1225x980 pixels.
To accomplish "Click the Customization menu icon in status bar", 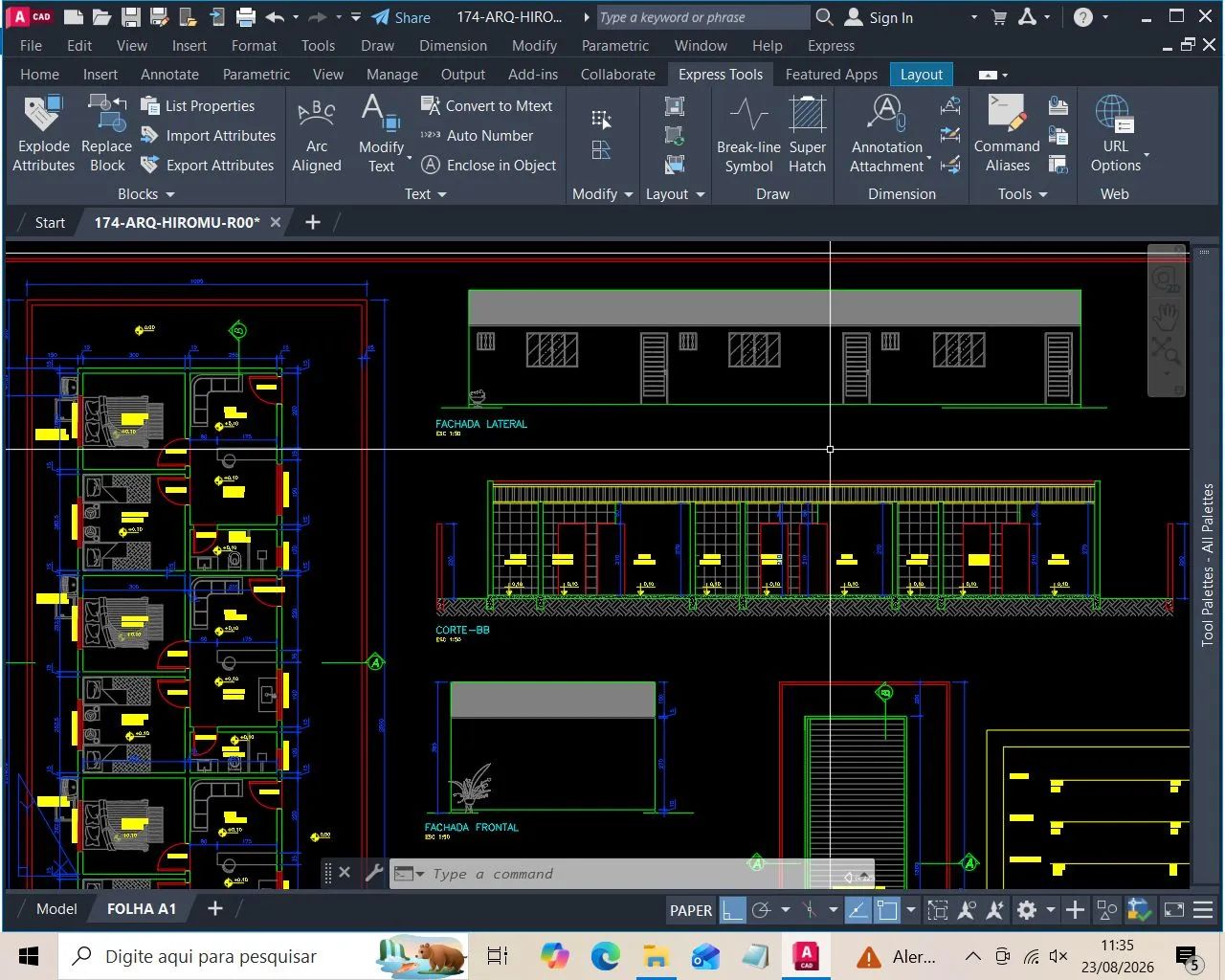I will tap(1203, 910).
